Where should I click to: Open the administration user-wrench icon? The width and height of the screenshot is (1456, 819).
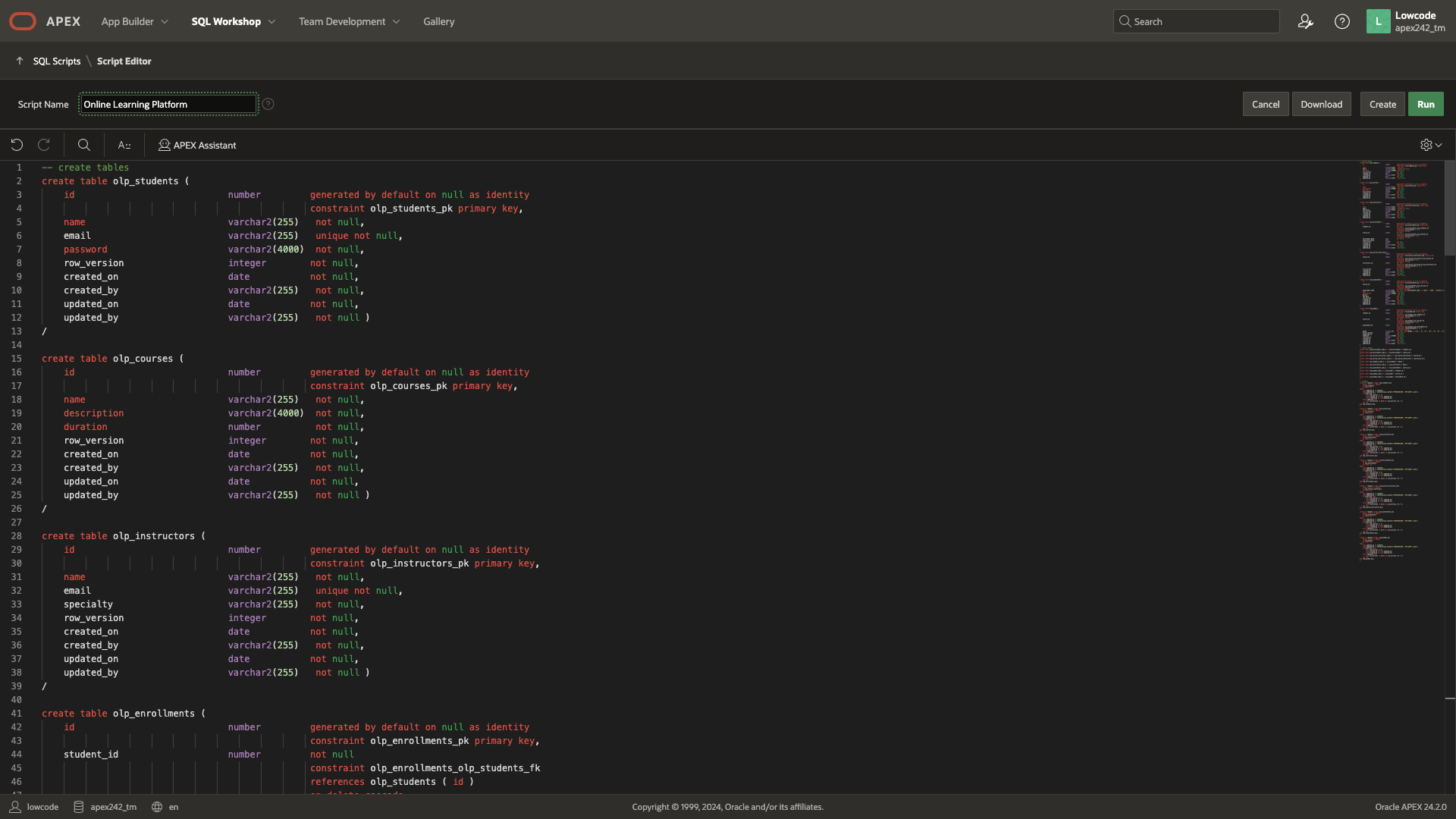click(1305, 21)
